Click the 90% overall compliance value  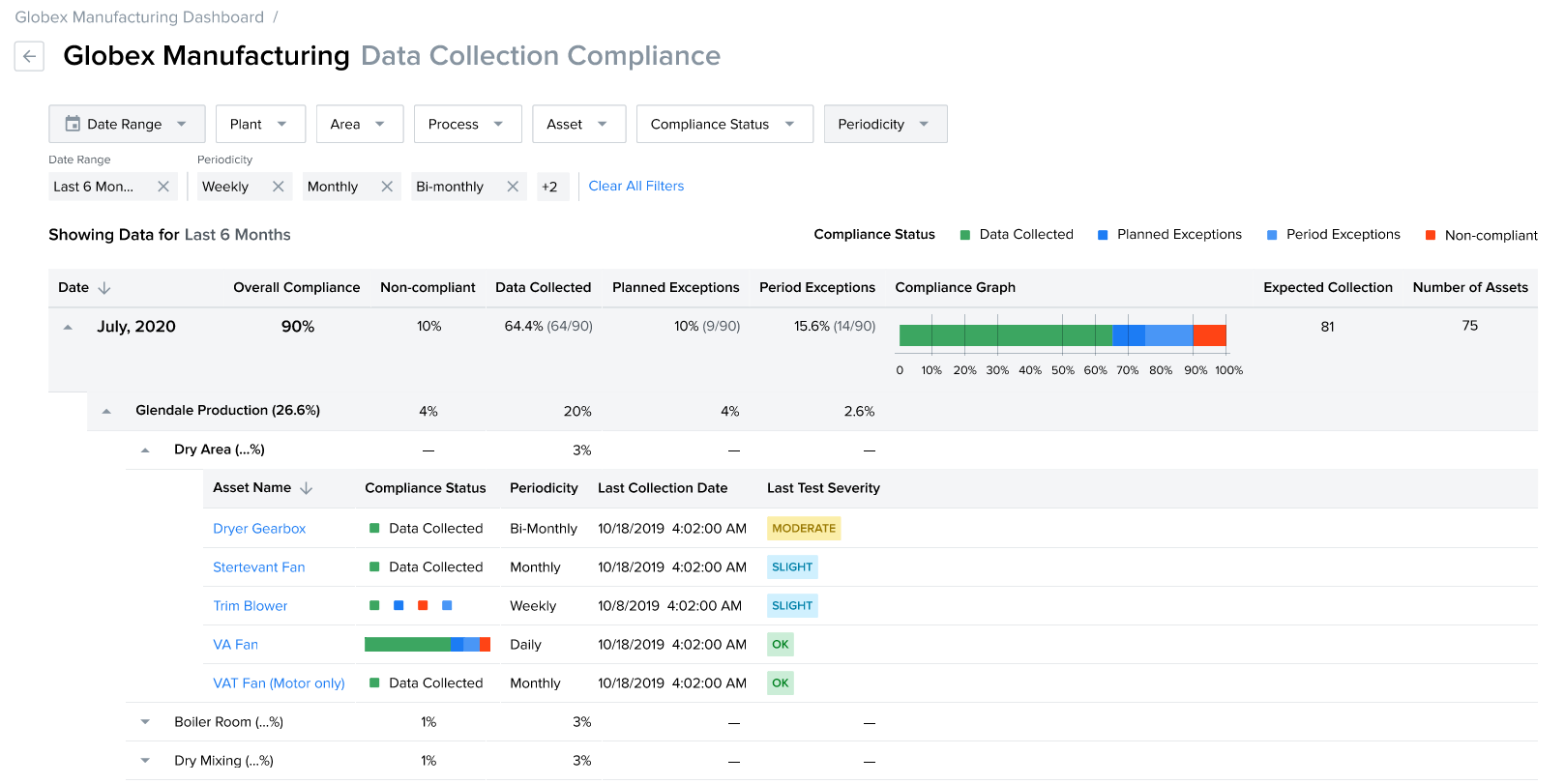pyautogui.click(x=298, y=327)
